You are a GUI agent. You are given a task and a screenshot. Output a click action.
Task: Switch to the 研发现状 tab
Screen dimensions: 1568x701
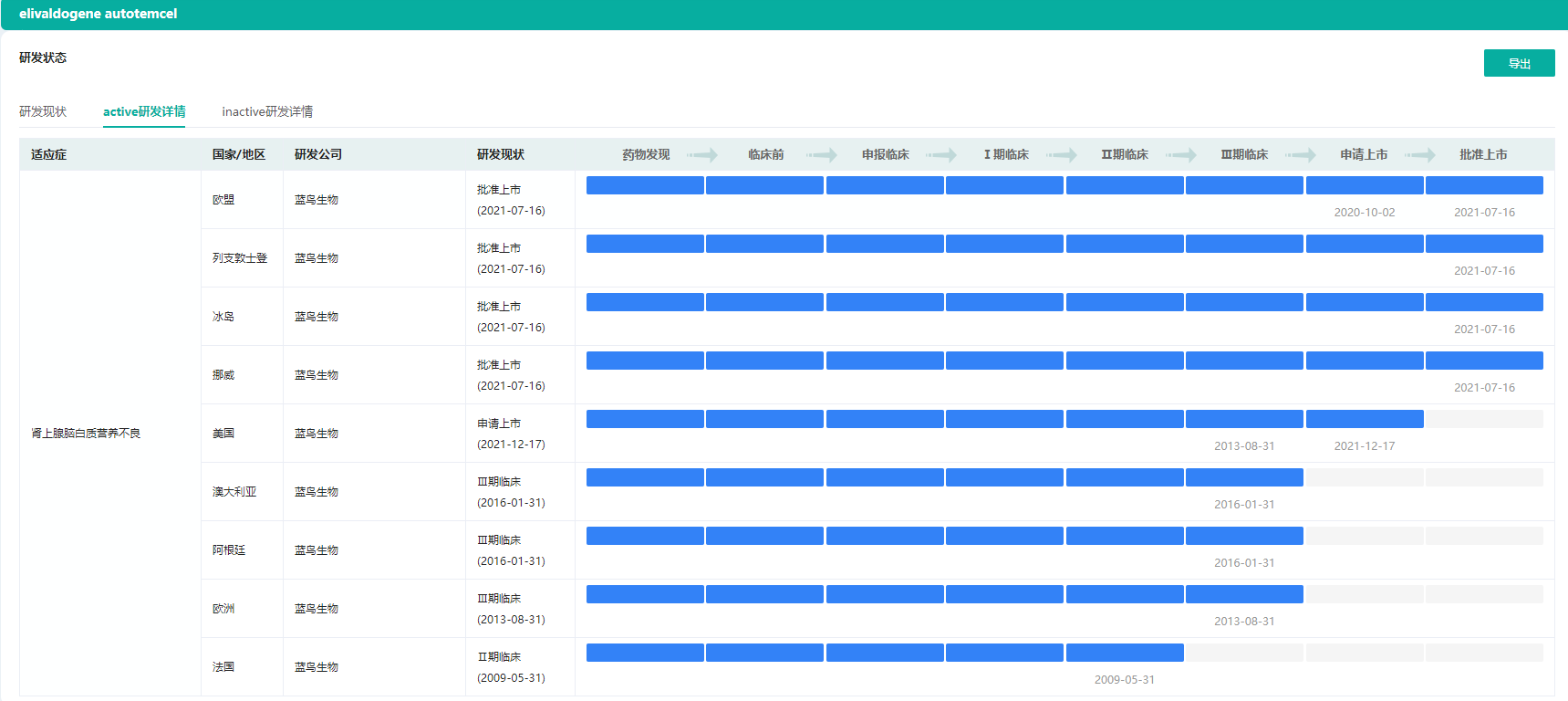pyautogui.click(x=43, y=111)
